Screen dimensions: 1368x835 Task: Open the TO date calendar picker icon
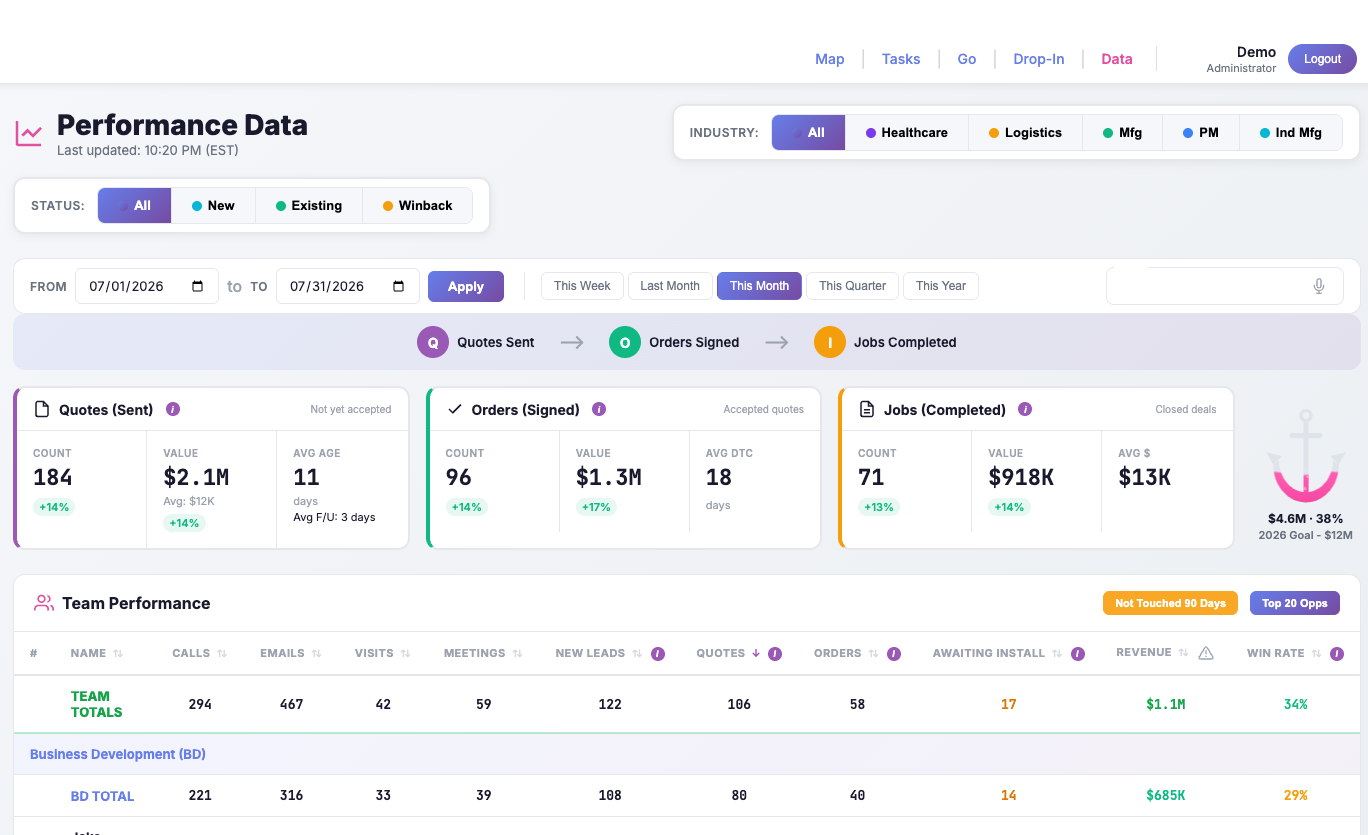point(399,286)
